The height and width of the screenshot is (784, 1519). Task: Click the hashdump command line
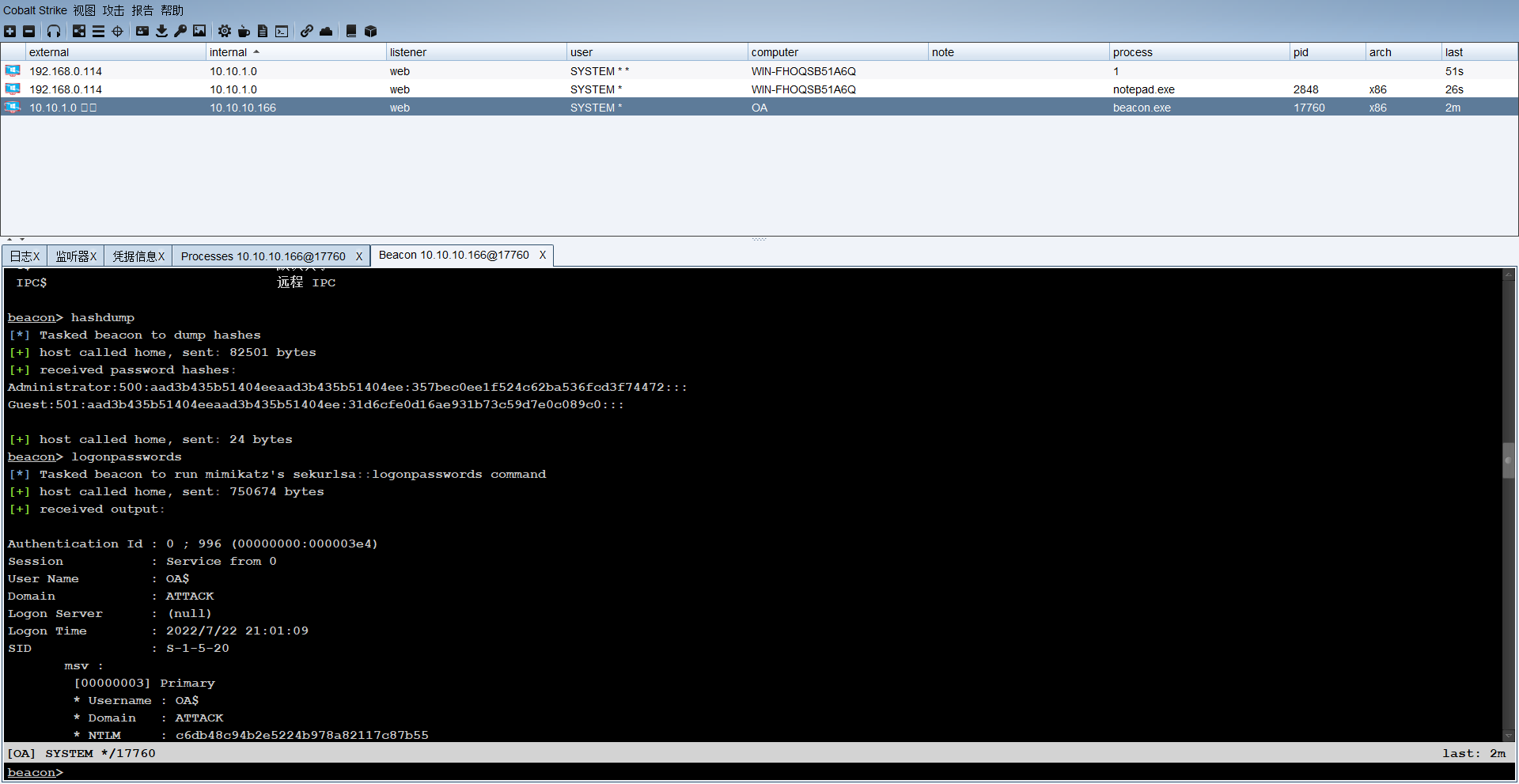(x=71, y=317)
